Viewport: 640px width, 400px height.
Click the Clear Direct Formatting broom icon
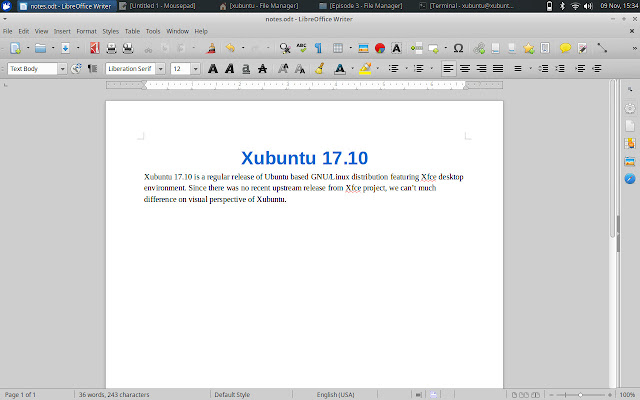coord(320,69)
